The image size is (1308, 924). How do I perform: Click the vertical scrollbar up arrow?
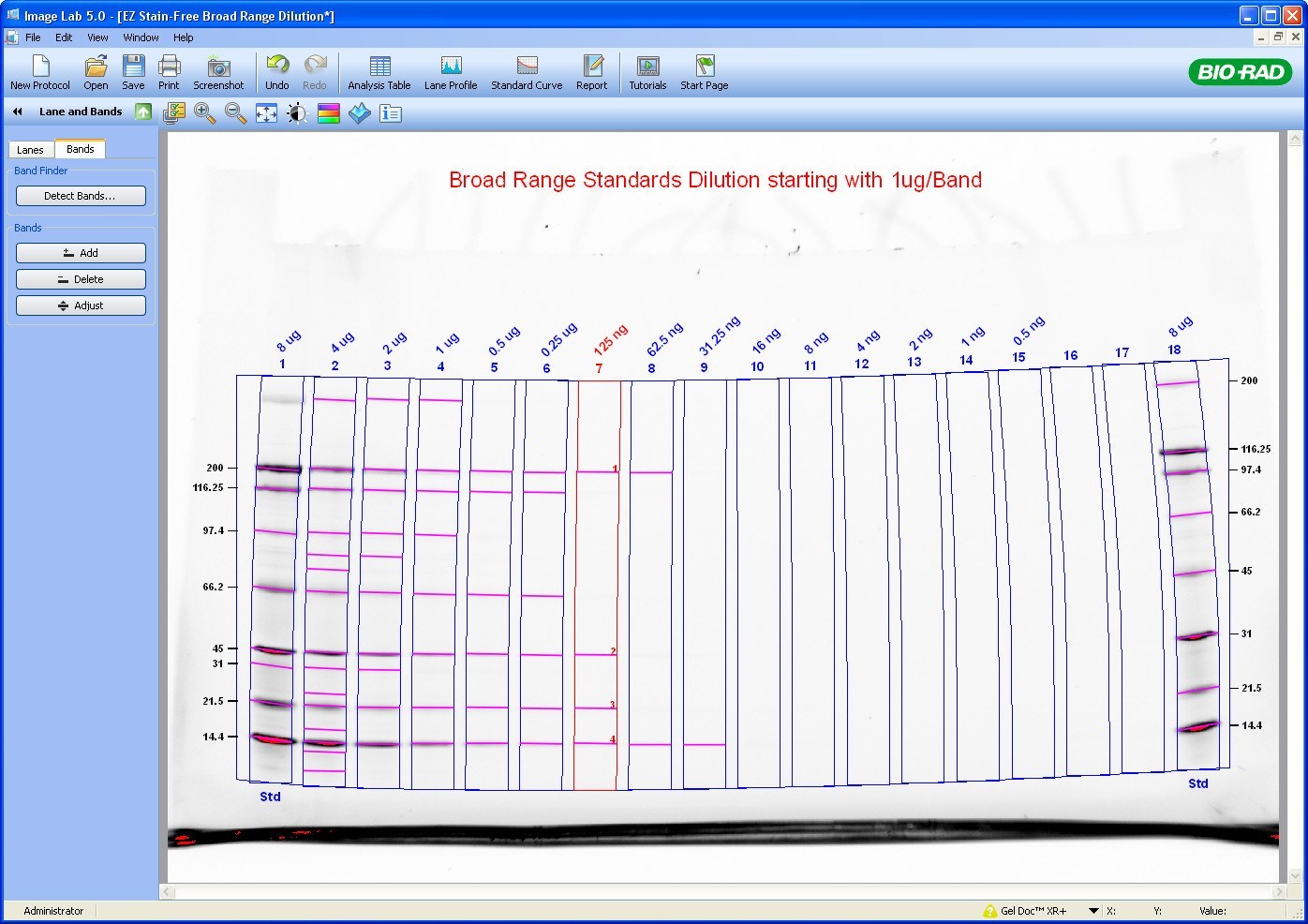click(1296, 140)
